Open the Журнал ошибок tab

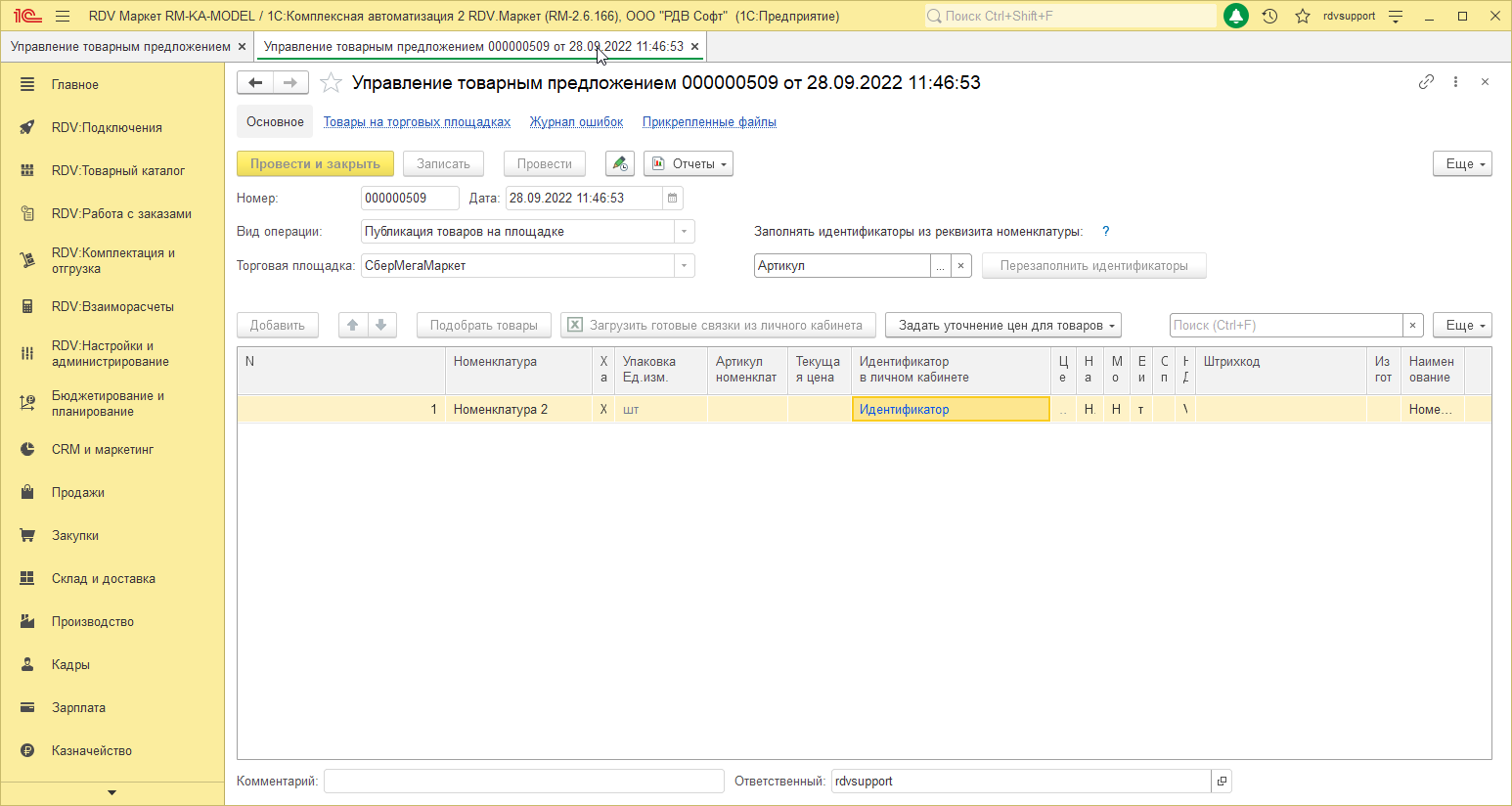[x=576, y=122]
